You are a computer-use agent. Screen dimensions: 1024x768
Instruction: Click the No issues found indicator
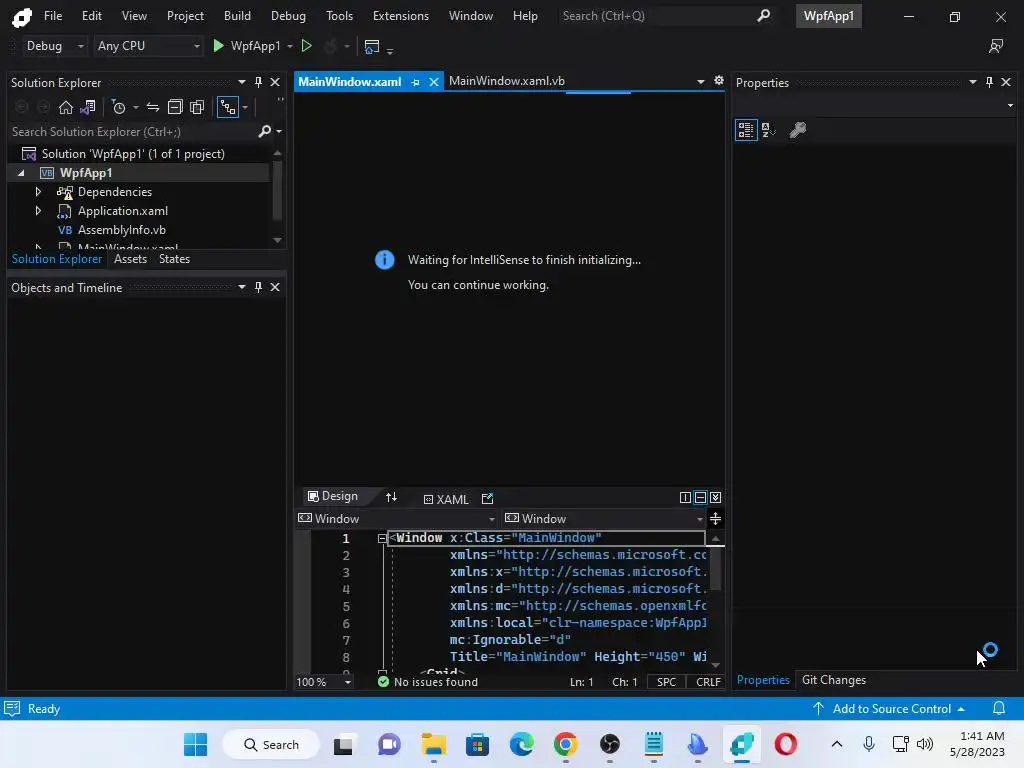(428, 682)
